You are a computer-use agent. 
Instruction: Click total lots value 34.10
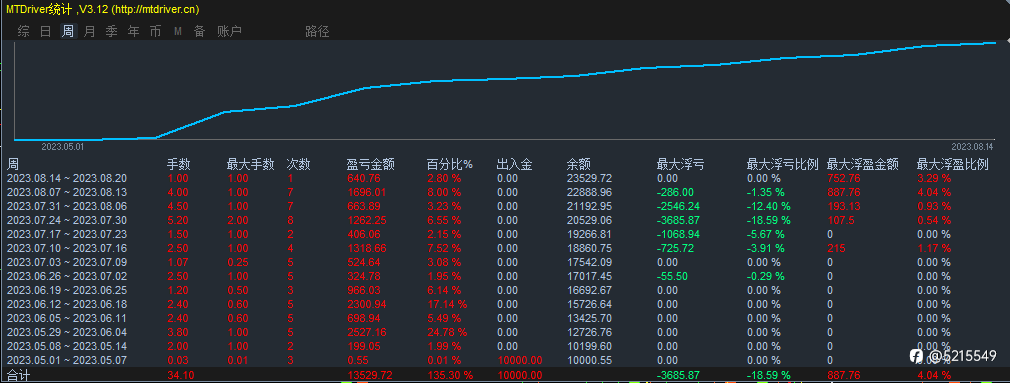tap(180, 375)
